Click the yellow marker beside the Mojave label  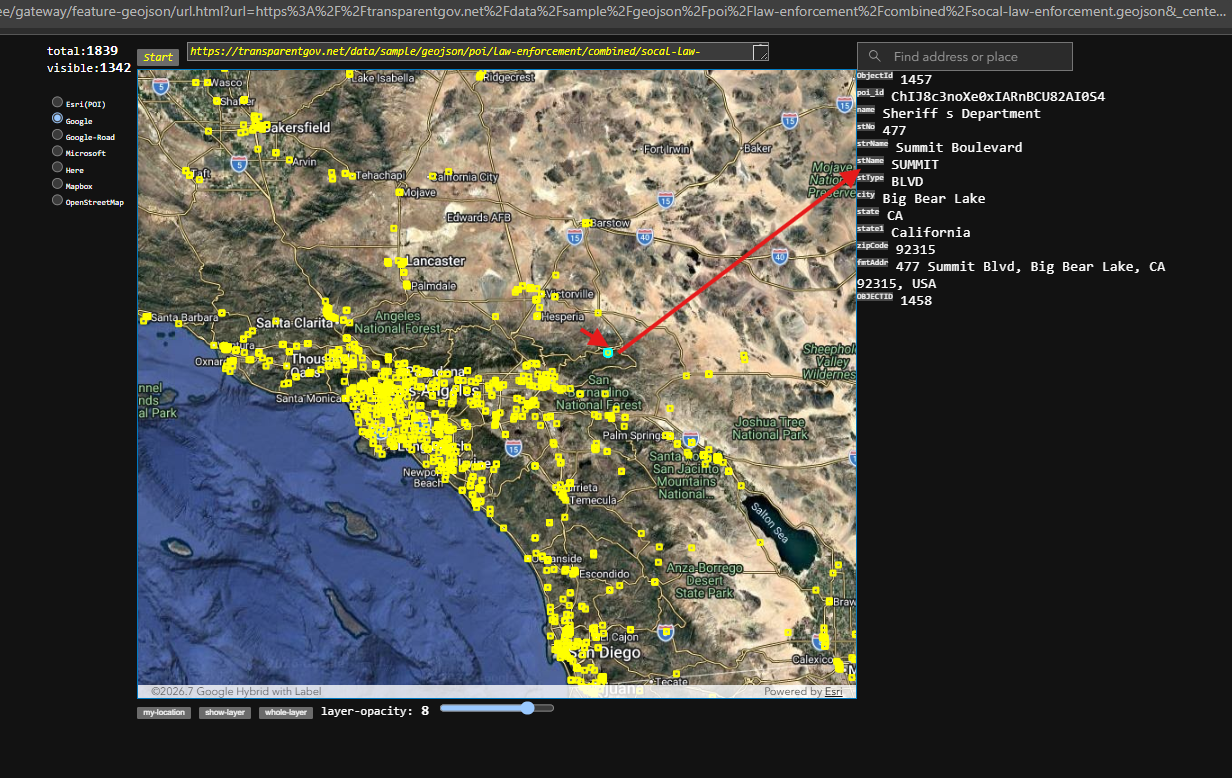tap(398, 192)
